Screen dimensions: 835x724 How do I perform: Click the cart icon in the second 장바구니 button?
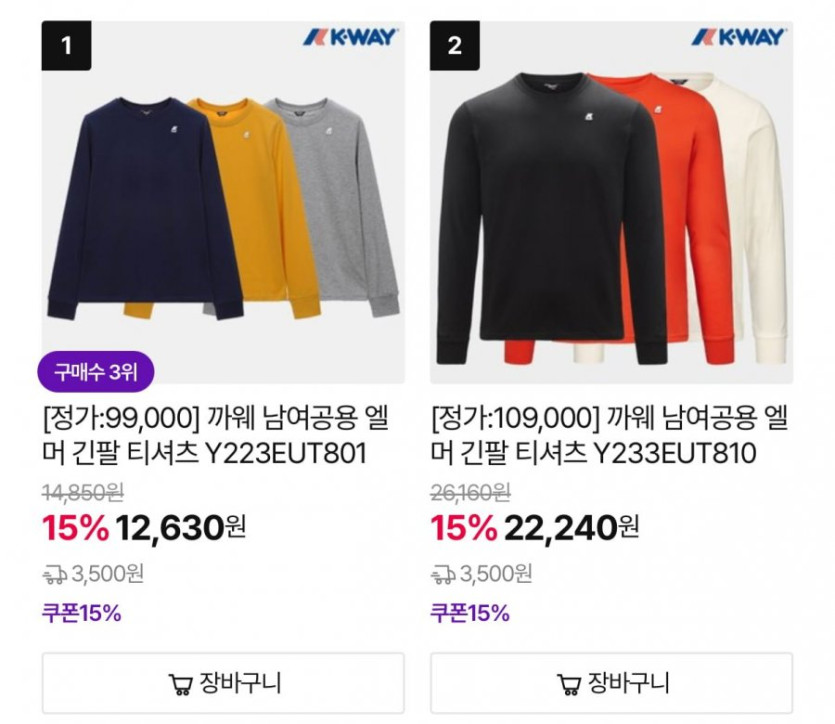(569, 684)
